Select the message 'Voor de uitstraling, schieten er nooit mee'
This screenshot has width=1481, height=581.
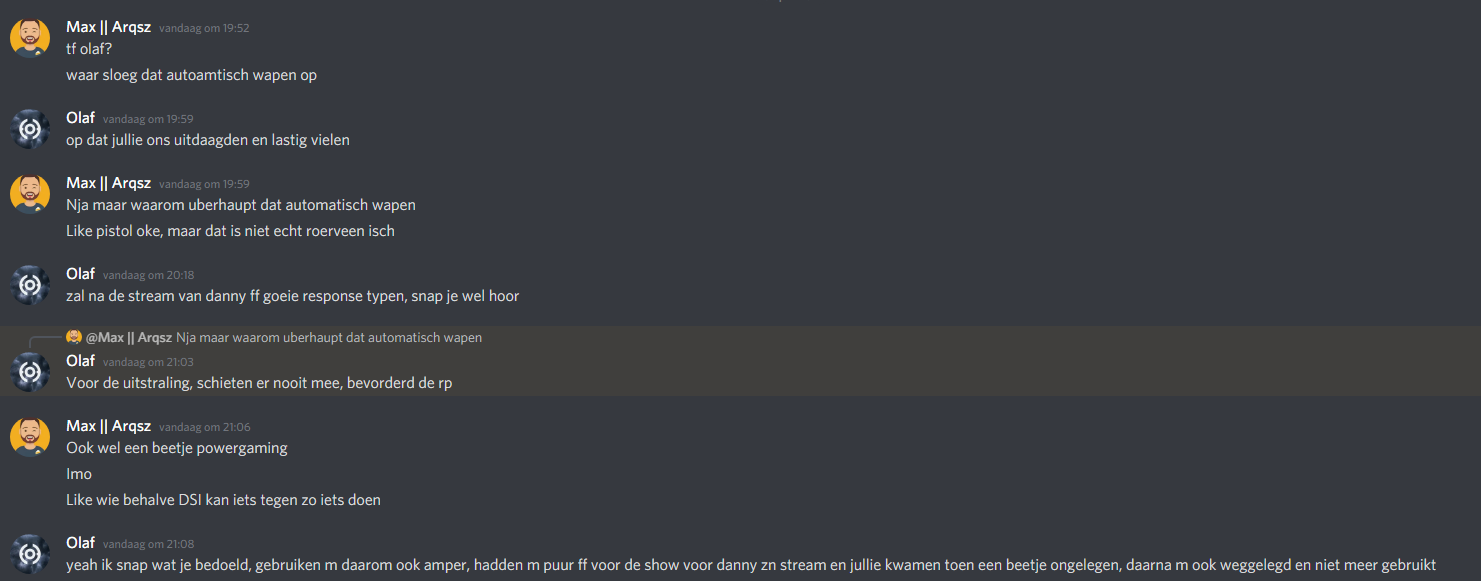259,383
